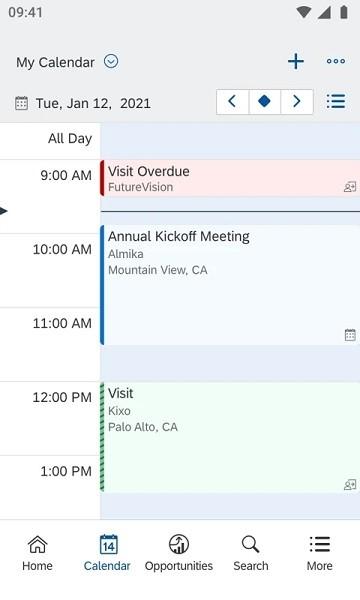
Task: Go to next day arrow
Action: click(297, 101)
